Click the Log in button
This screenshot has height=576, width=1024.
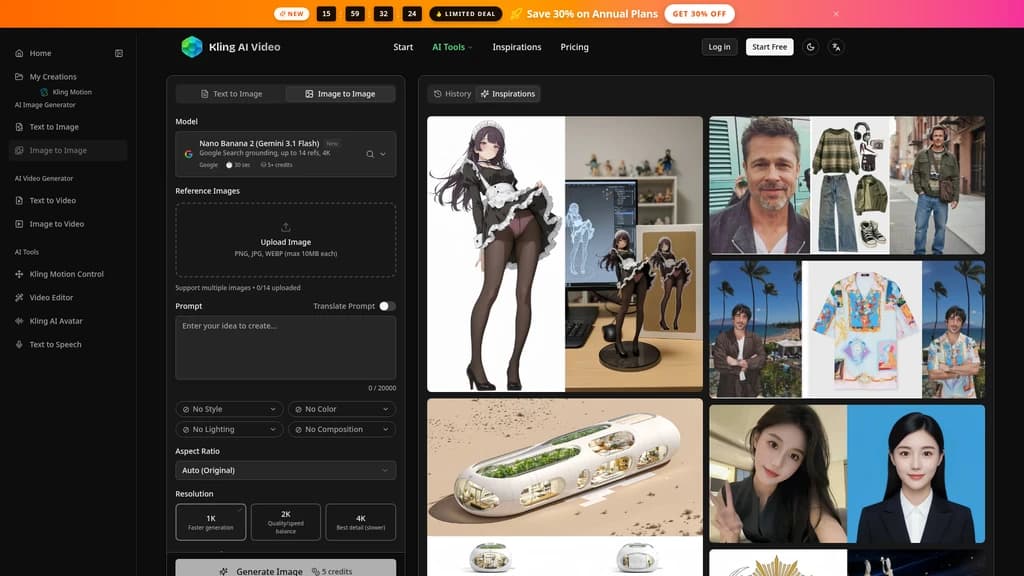(719, 47)
